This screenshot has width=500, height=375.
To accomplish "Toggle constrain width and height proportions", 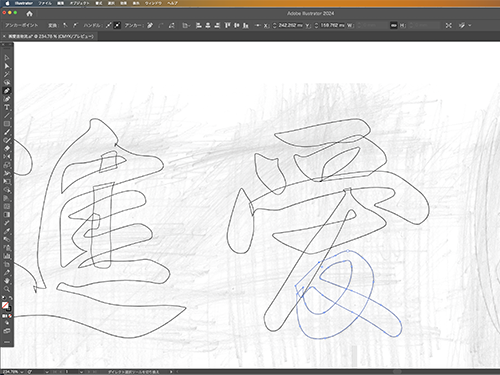I will 394,25.
